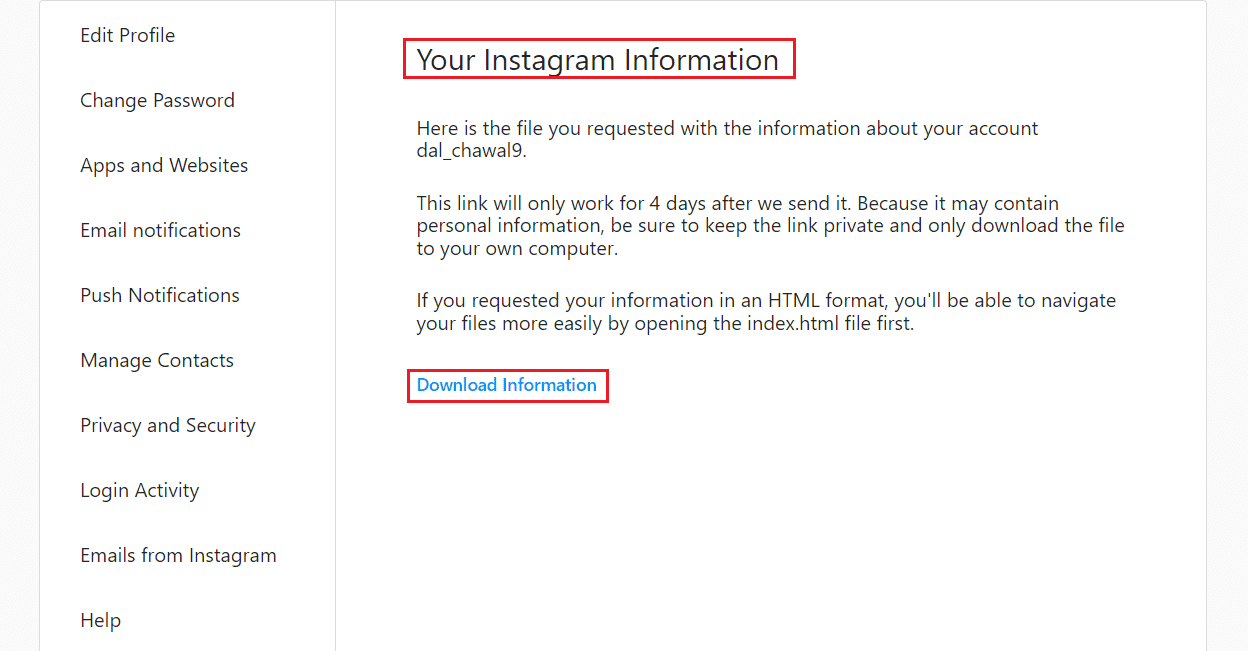Screen dimensions: 1248x651
Task: Click the dal_chawal9 account username text
Action: tap(468, 151)
